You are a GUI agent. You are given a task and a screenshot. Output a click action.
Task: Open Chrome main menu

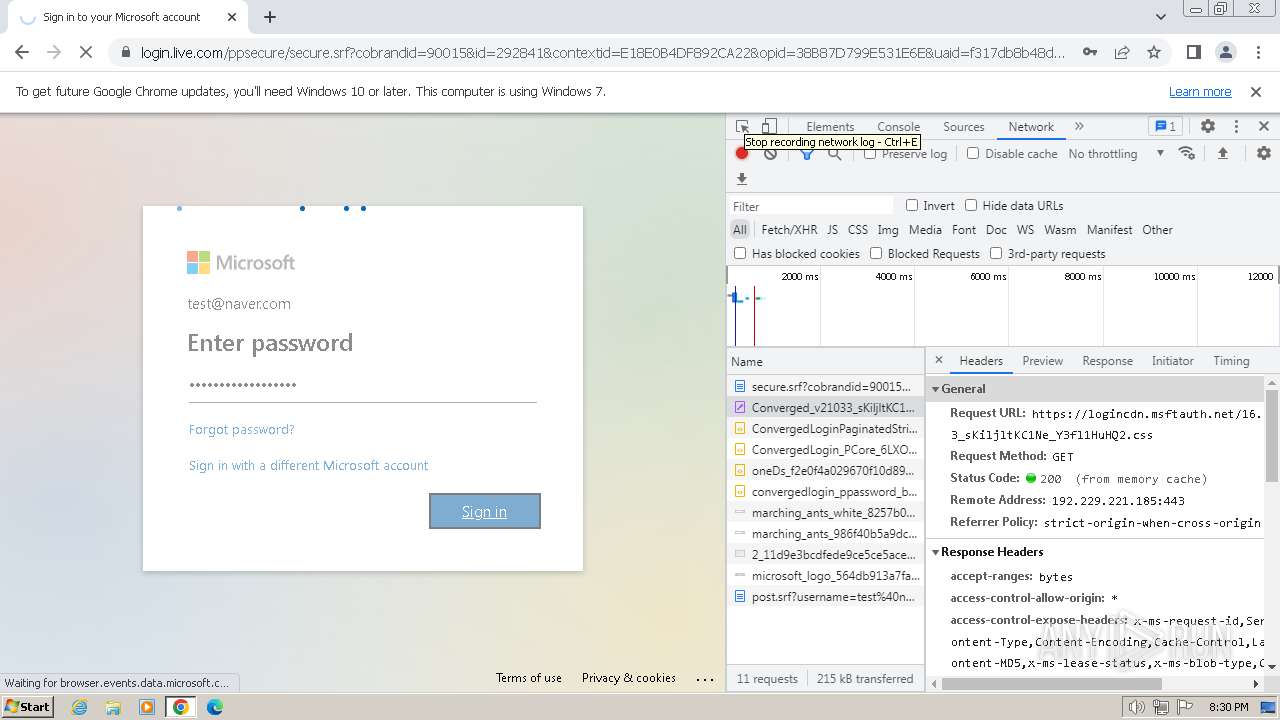coord(1256,52)
